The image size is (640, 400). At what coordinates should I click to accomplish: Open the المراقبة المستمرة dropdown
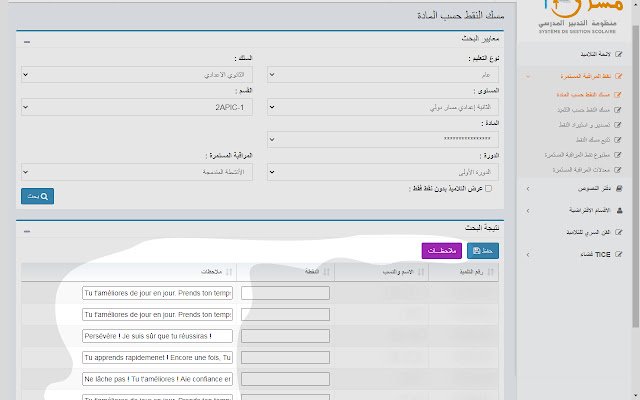137,172
